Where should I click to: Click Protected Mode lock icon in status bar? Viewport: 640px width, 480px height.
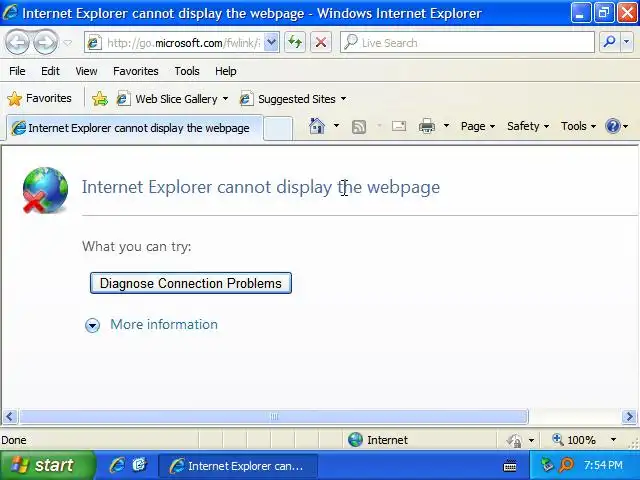[x=514, y=440]
